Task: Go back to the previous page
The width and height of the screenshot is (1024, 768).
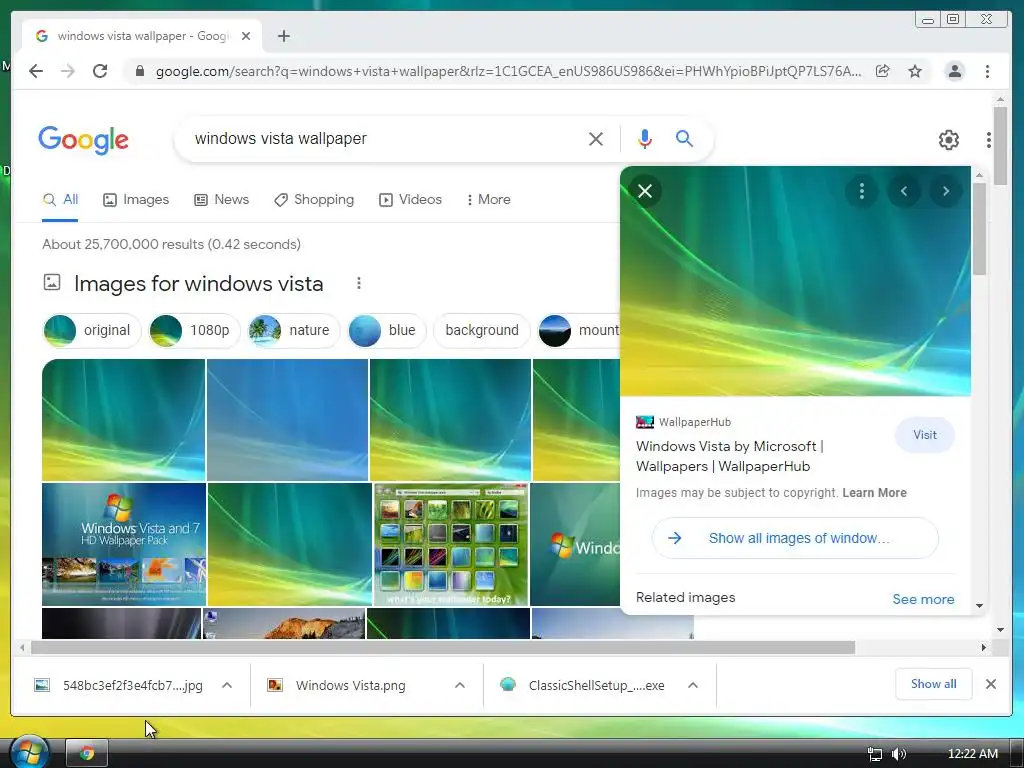Action: point(36,71)
